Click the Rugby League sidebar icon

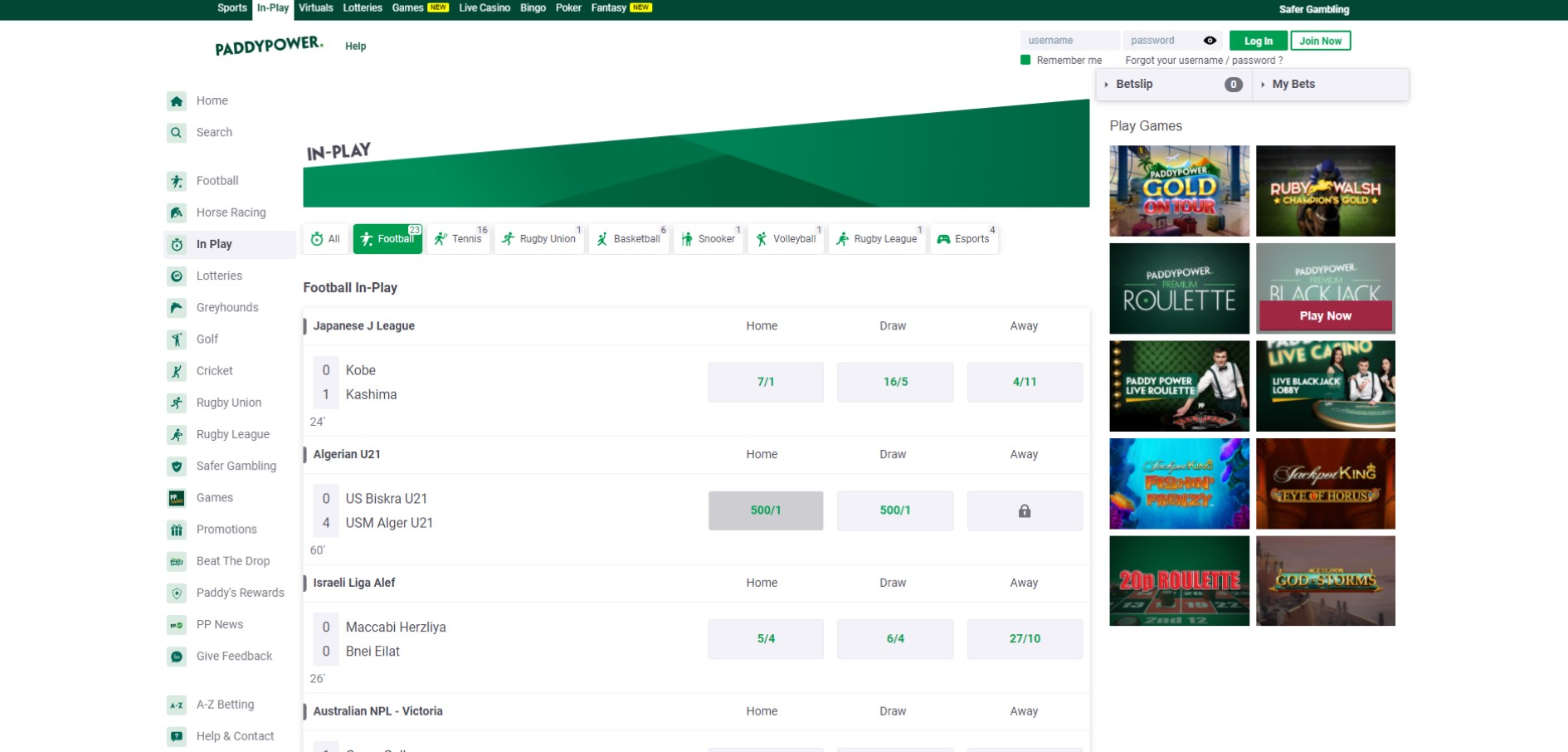point(177,434)
